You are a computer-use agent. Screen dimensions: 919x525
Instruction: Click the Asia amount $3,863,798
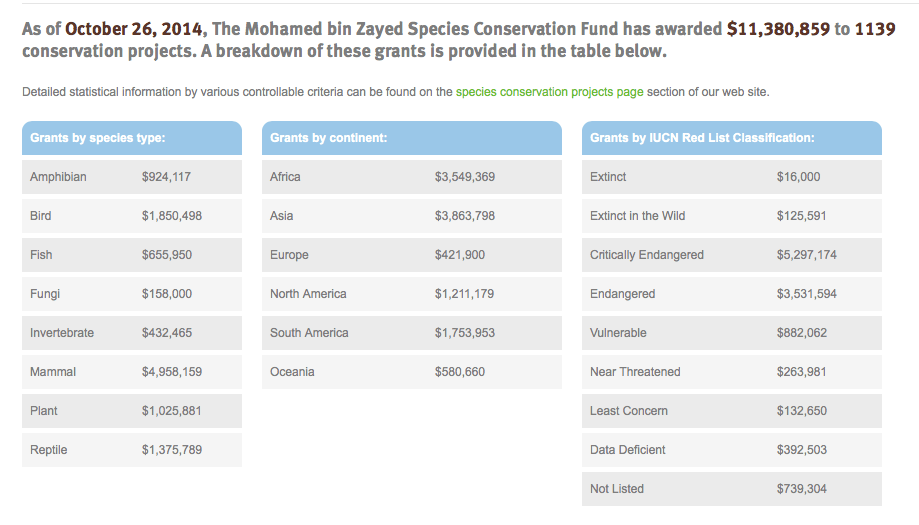465,216
